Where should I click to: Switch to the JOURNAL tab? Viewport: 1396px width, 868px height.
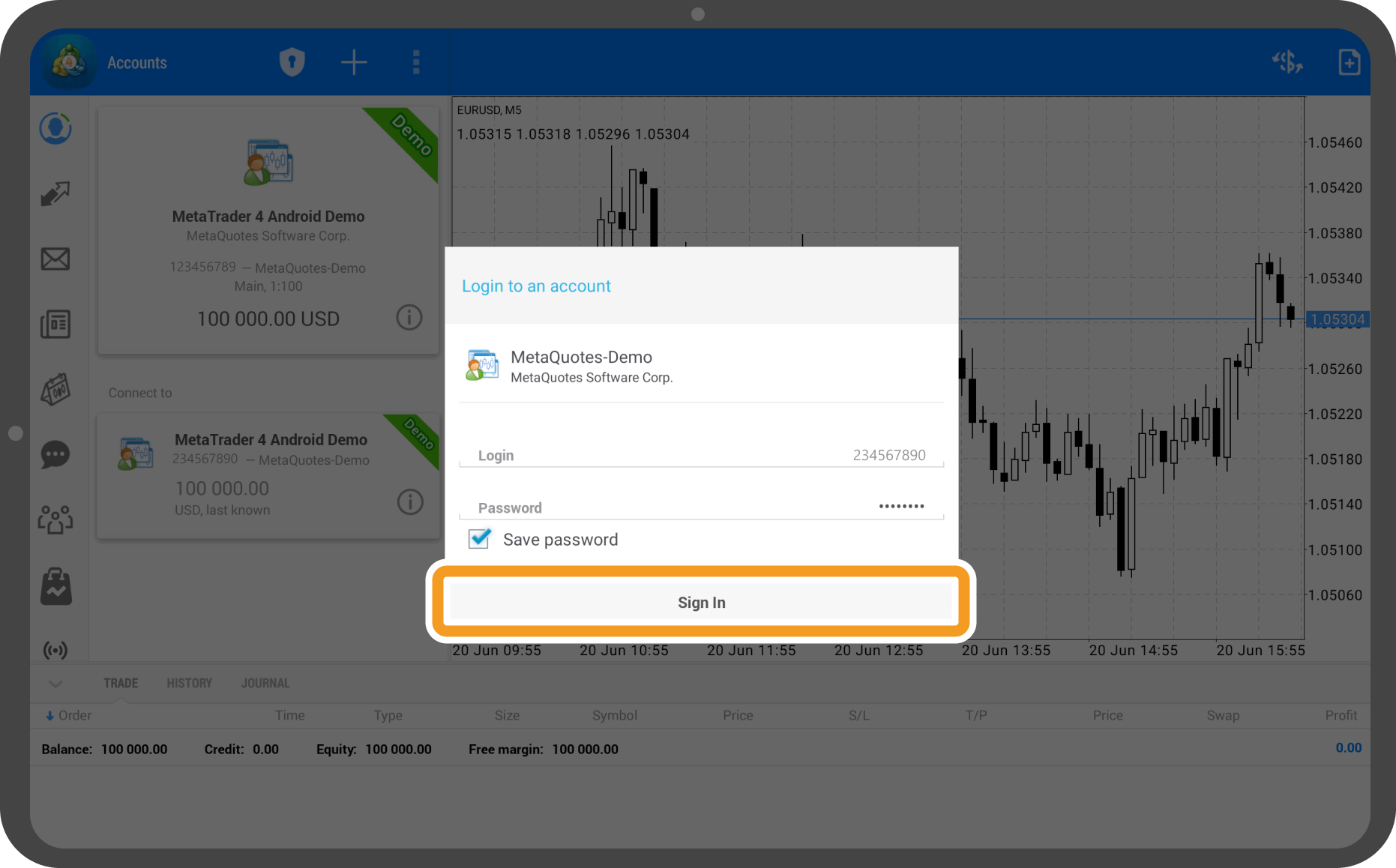[x=265, y=684]
